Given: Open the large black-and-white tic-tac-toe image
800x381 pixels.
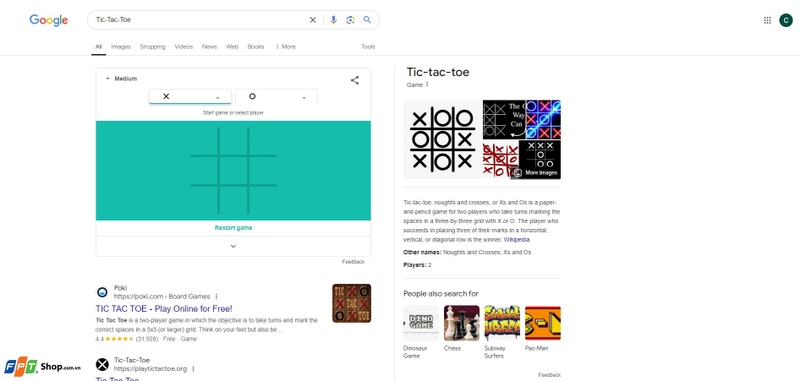Looking at the screenshot, I should click(x=442, y=139).
